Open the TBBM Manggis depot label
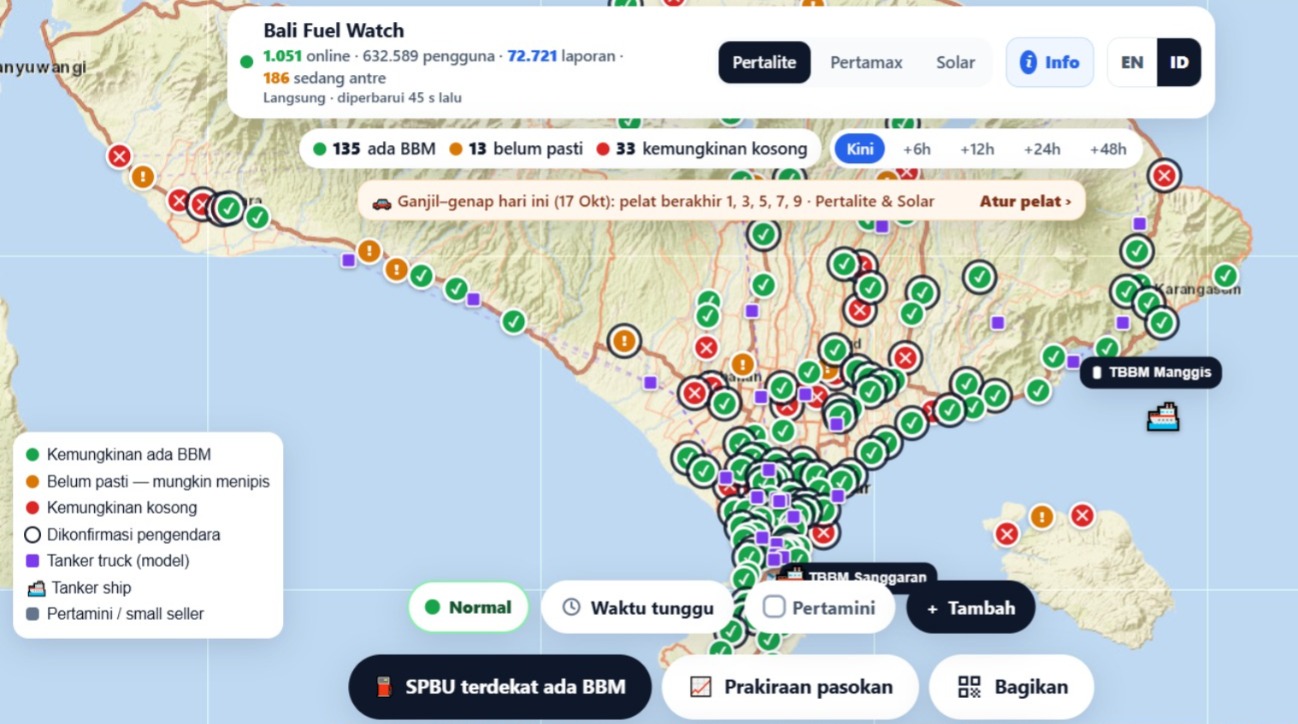 coord(1150,372)
